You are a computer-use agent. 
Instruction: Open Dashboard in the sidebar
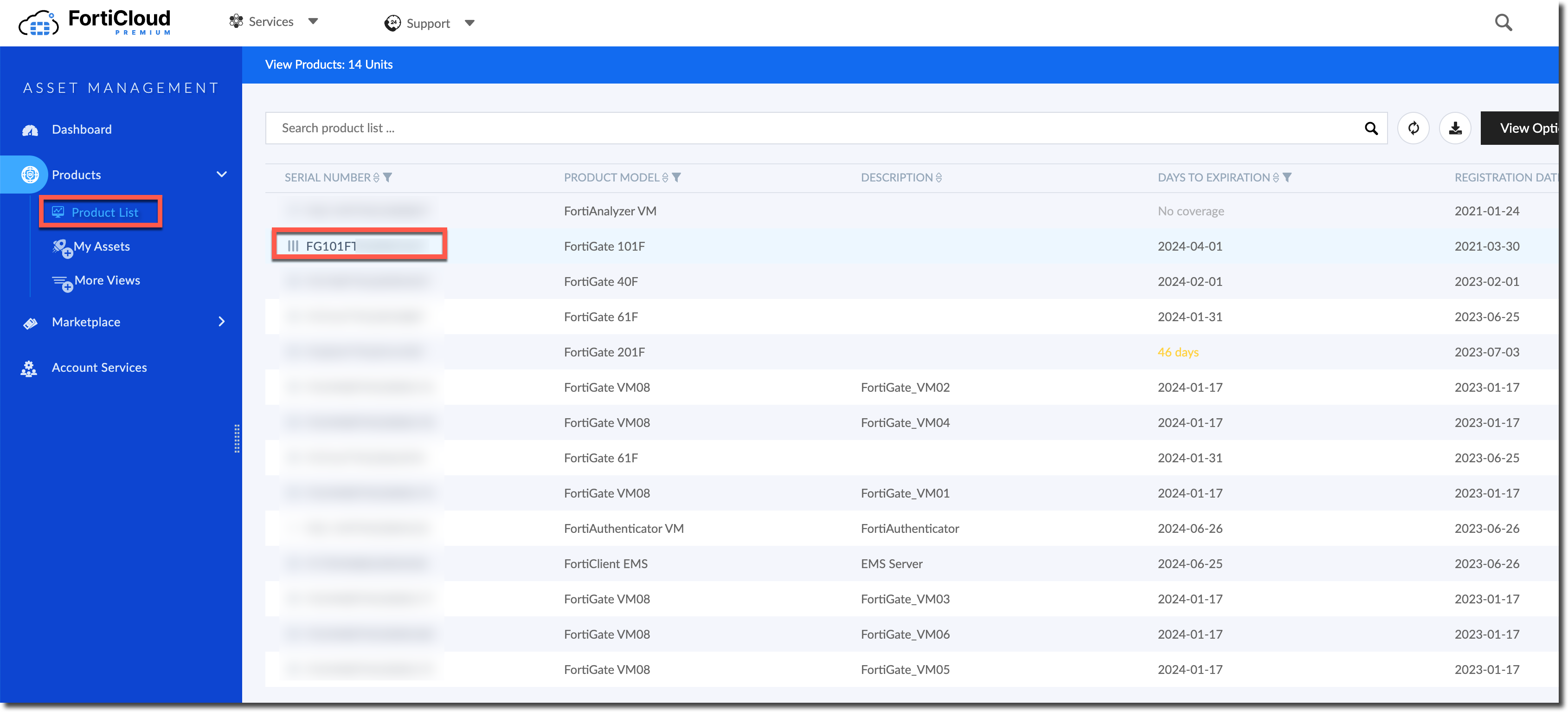click(82, 129)
